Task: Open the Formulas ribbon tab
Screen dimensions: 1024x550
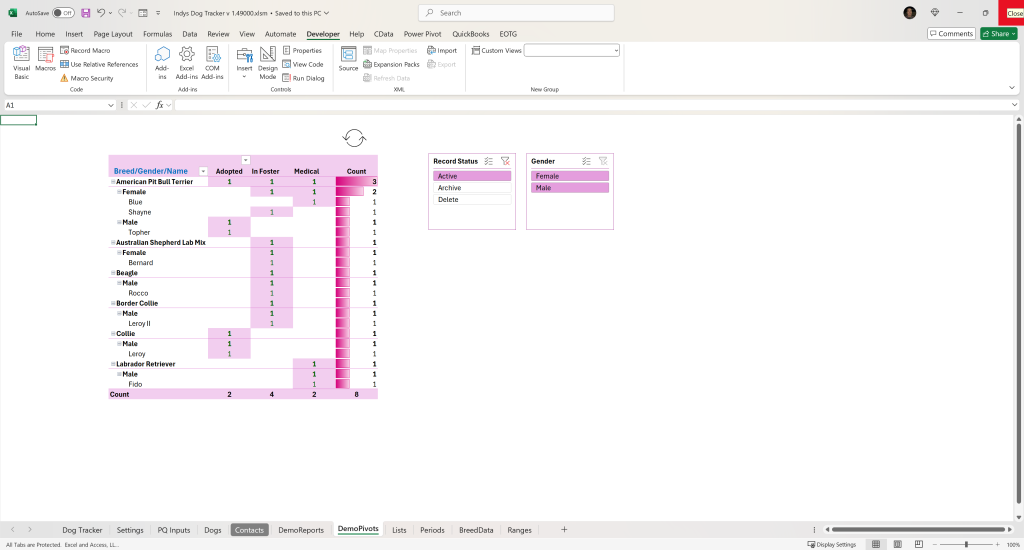Action: [157, 34]
